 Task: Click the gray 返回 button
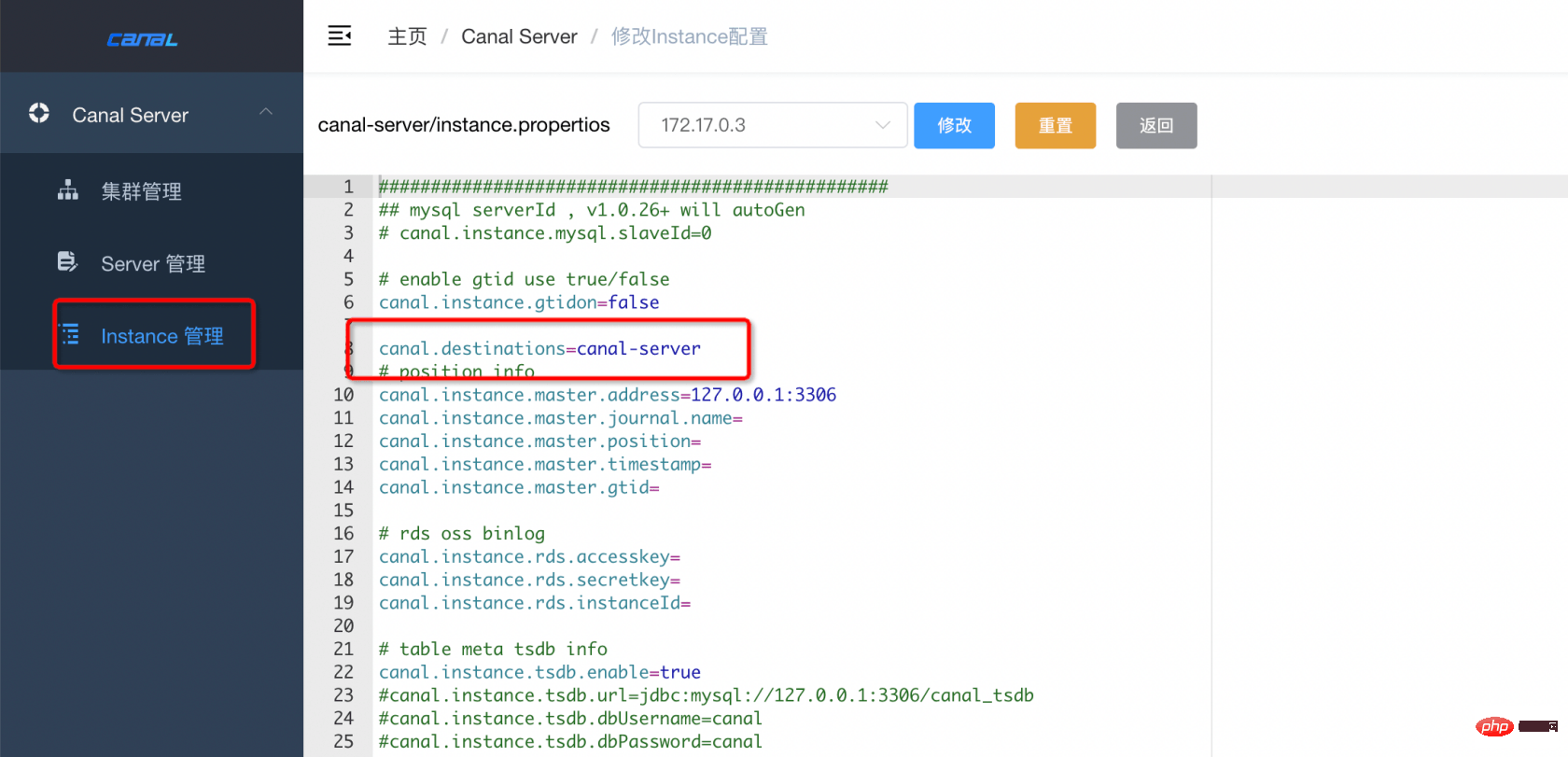(1156, 125)
